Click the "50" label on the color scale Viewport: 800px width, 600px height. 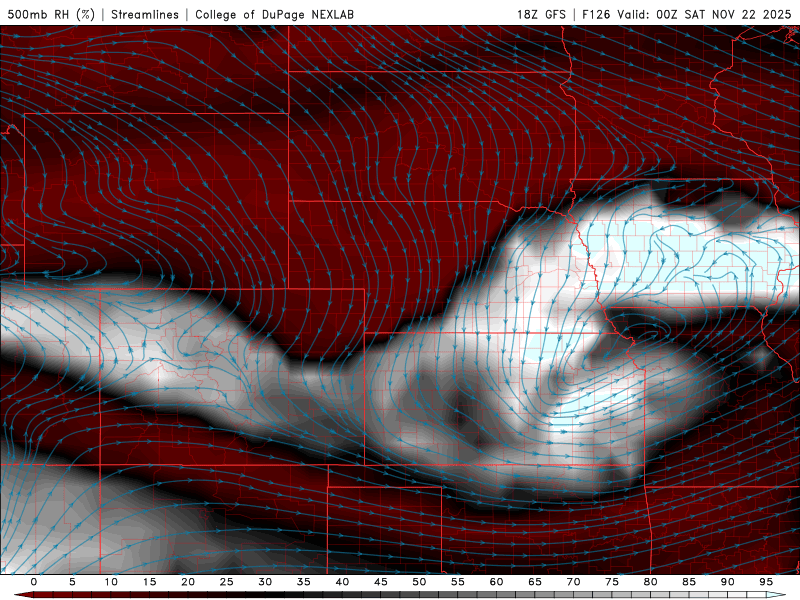[x=419, y=582]
